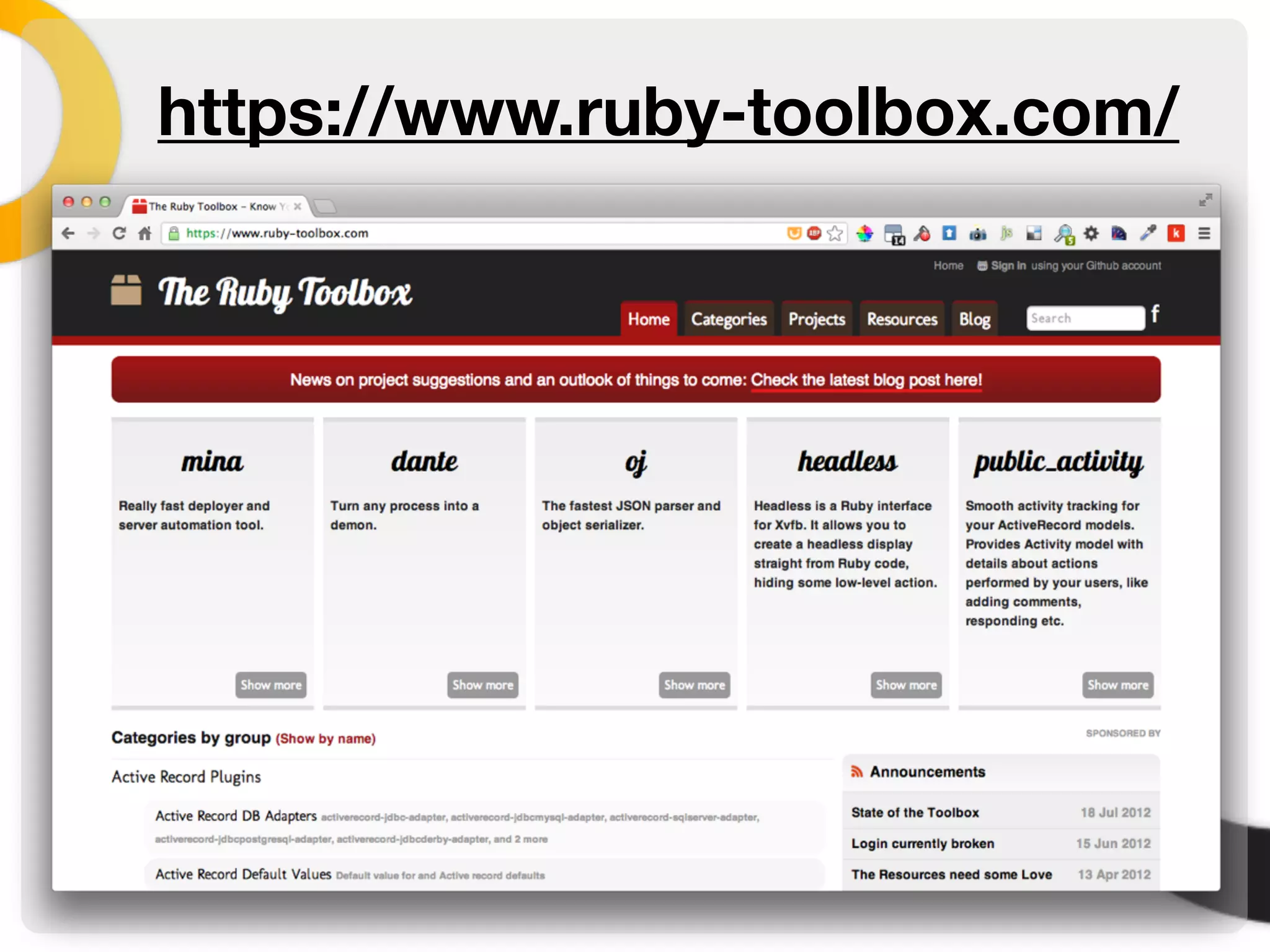Click The Ruby Toolbox site title
Image resolution: width=1270 pixels, height=952 pixels.
pos(285,293)
